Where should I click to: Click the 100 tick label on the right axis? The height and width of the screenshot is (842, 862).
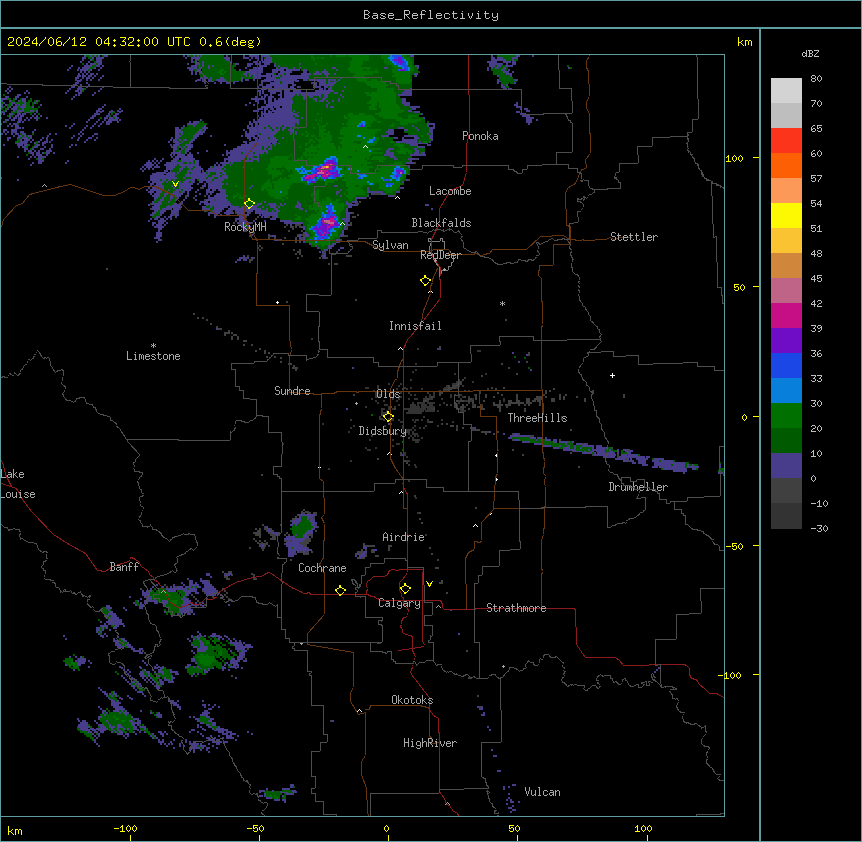(x=734, y=158)
